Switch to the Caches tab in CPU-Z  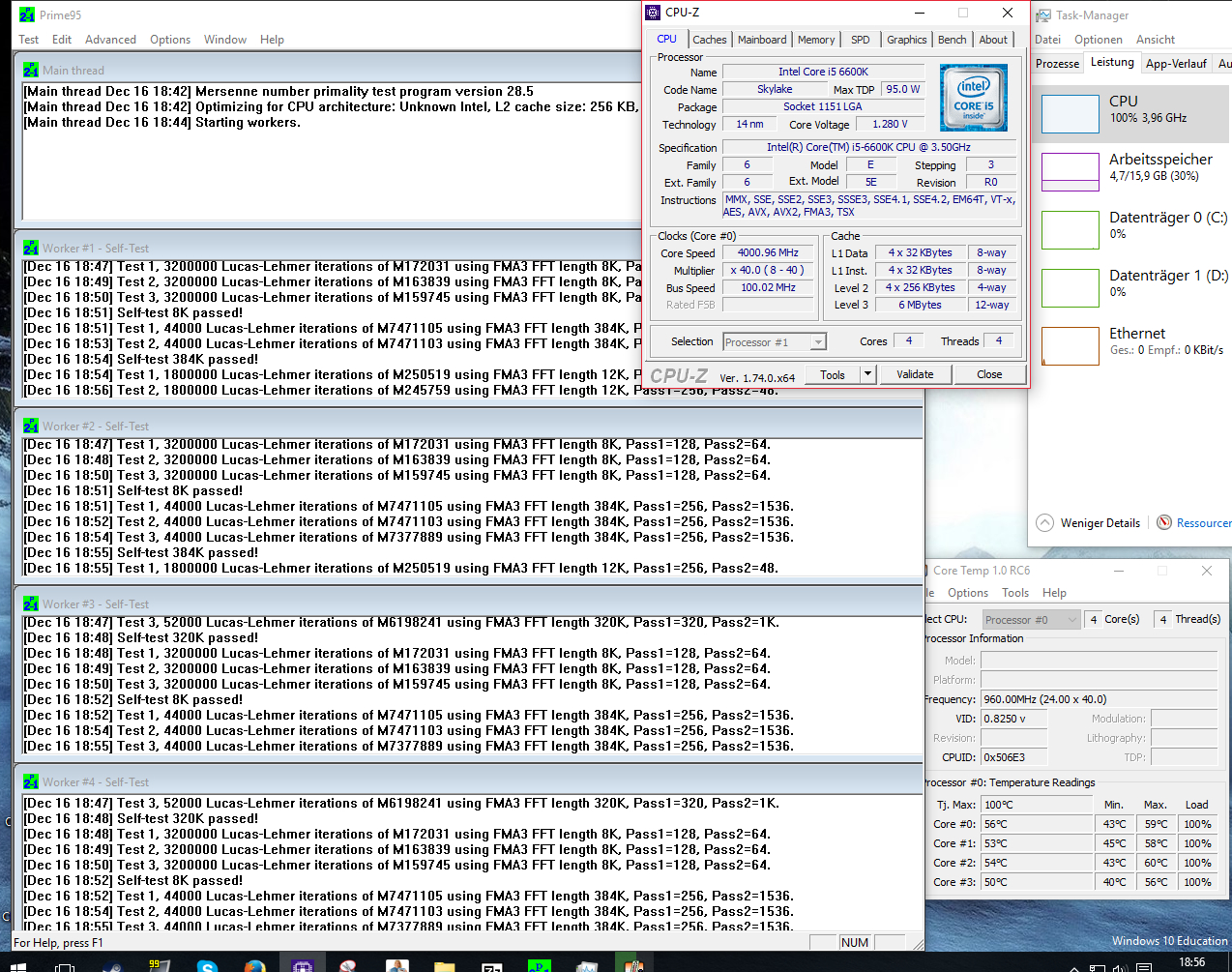point(709,40)
